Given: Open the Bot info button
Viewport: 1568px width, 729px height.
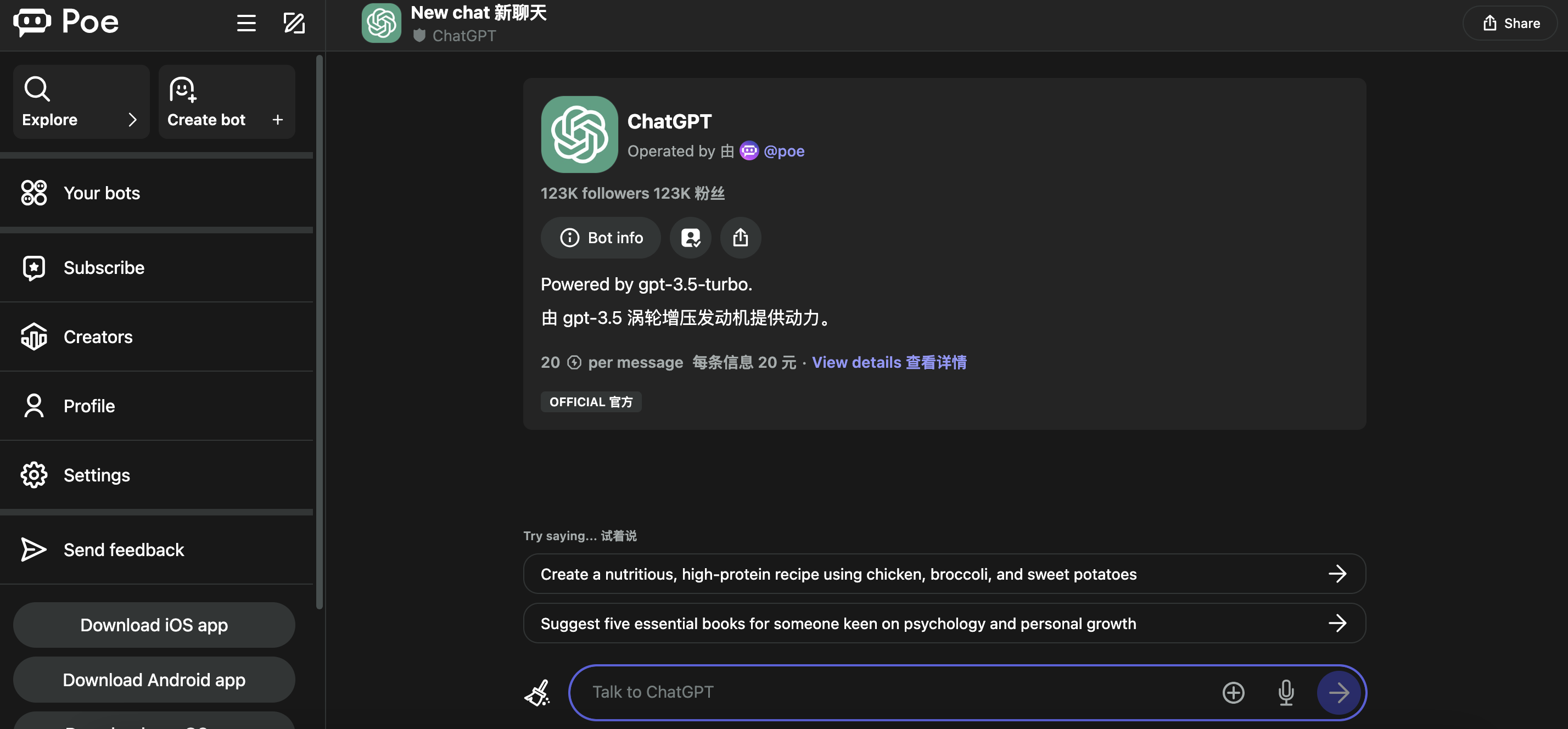Looking at the screenshot, I should pyautogui.click(x=600, y=237).
